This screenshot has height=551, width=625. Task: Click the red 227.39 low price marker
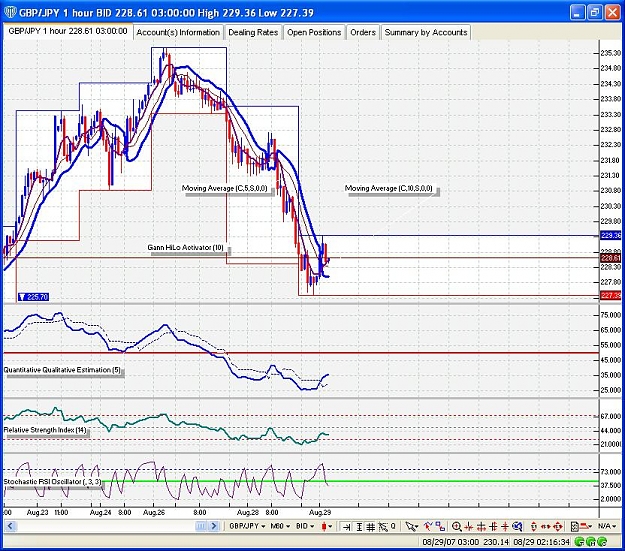(610, 295)
